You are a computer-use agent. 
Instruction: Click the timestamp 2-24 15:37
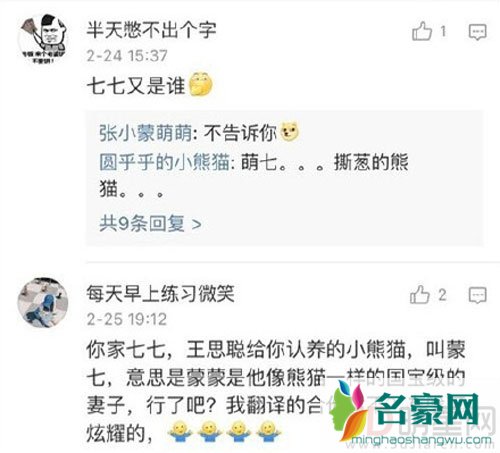(x=127, y=56)
